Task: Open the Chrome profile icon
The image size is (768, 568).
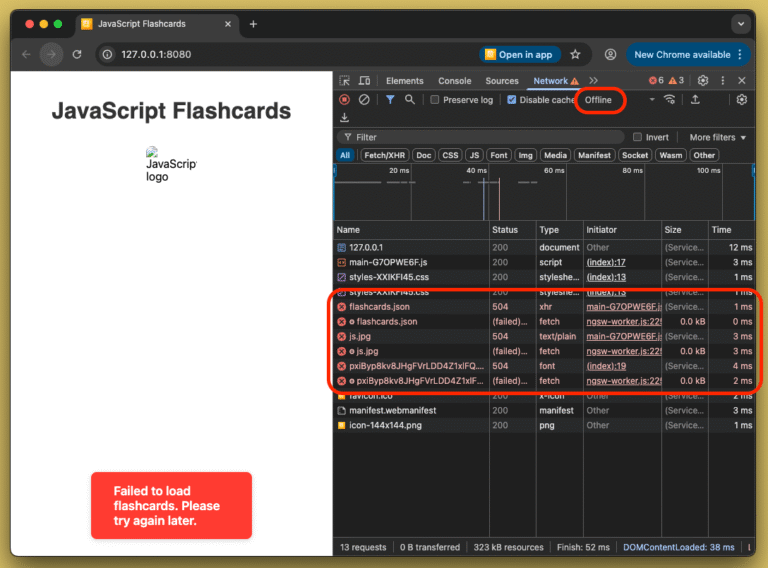Action: click(x=610, y=54)
